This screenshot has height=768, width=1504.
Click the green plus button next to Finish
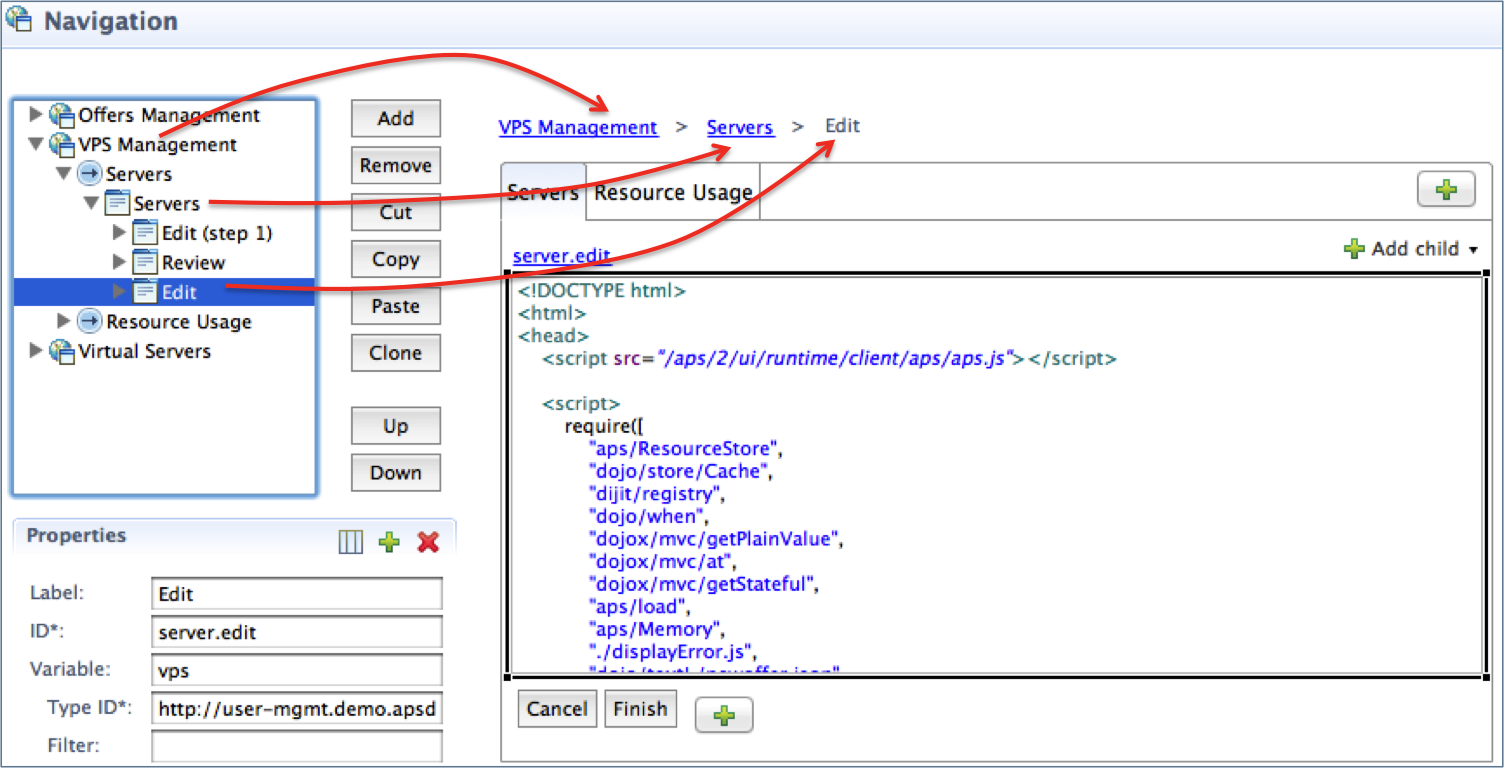click(723, 715)
